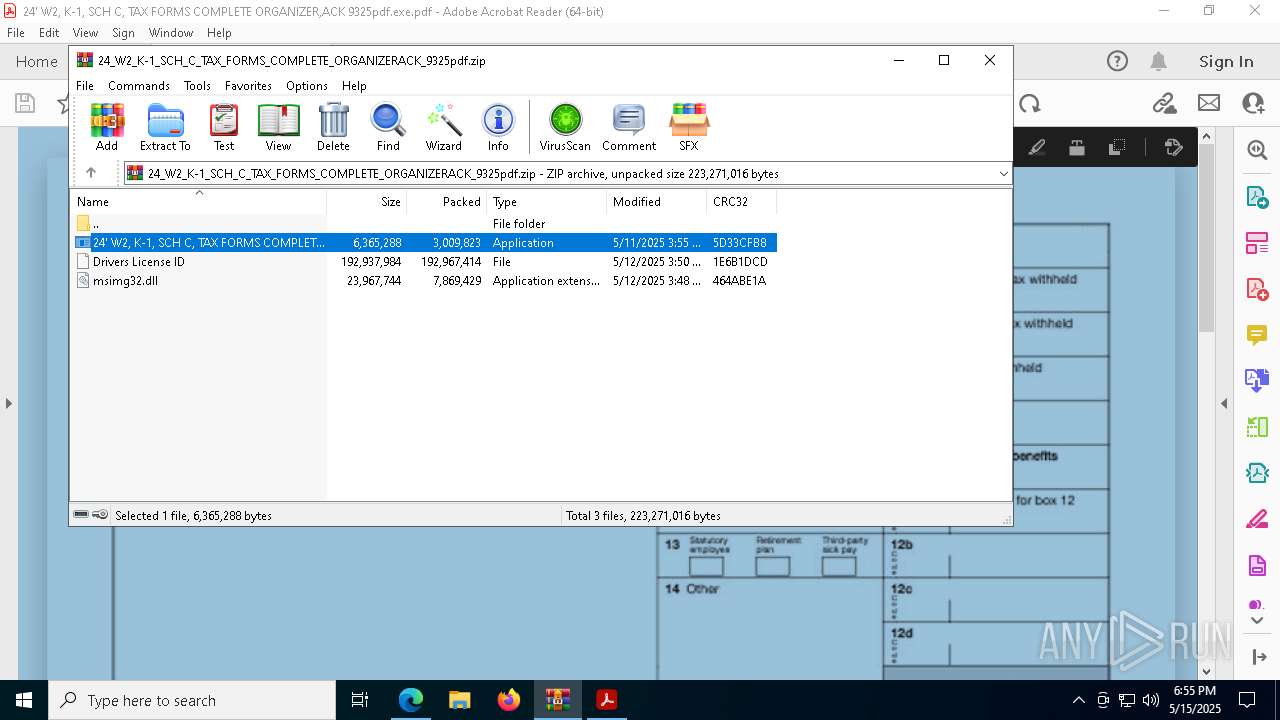Open Firefox from taskbar

point(509,700)
